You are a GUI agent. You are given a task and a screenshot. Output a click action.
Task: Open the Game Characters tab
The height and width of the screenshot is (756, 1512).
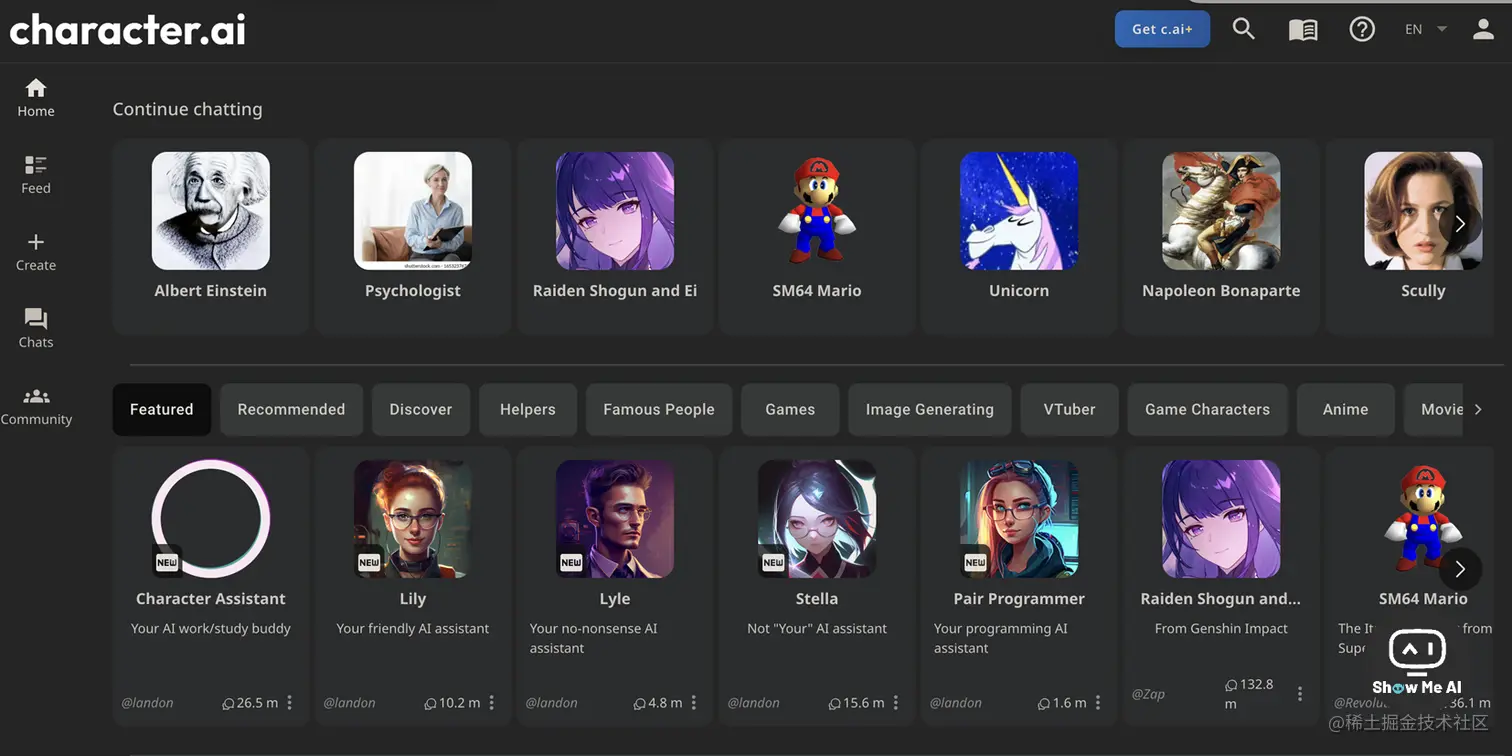click(1208, 409)
